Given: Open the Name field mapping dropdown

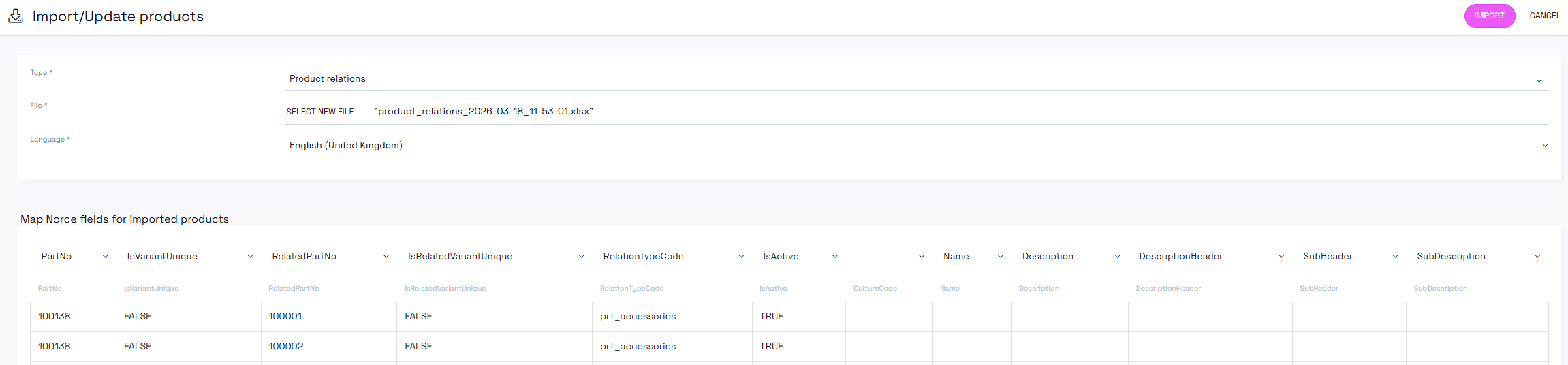Looking at the screenshot, I should (972, 257).
